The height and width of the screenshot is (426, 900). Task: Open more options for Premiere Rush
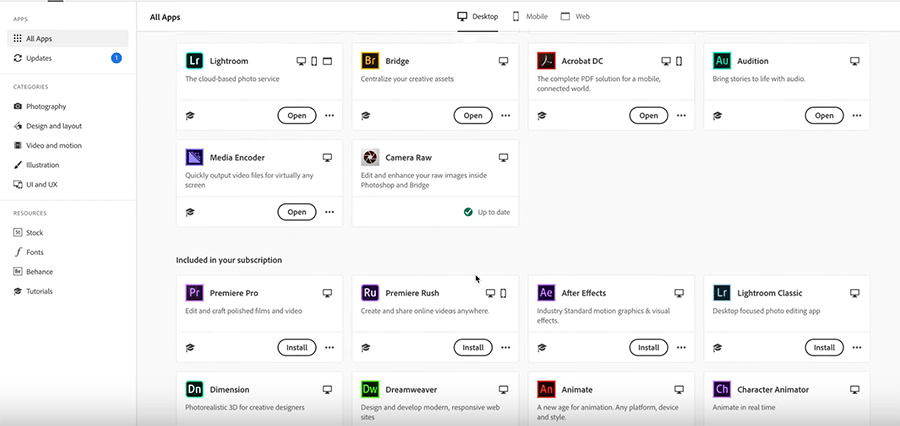[x=505, y=347]
